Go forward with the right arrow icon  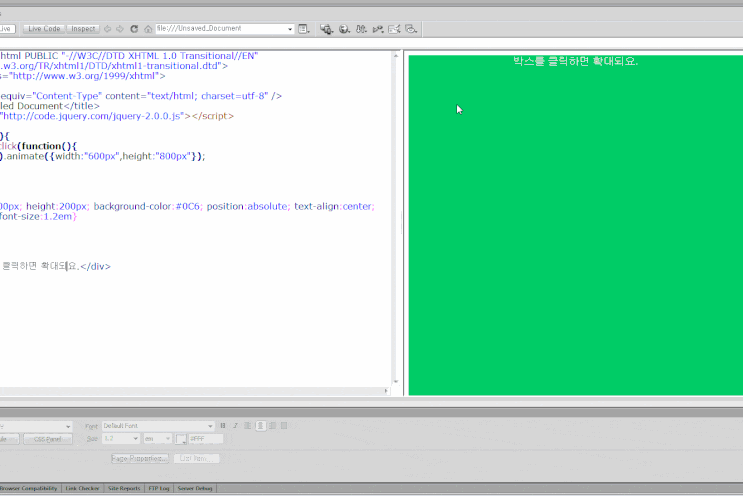click(x=120, y=29)
